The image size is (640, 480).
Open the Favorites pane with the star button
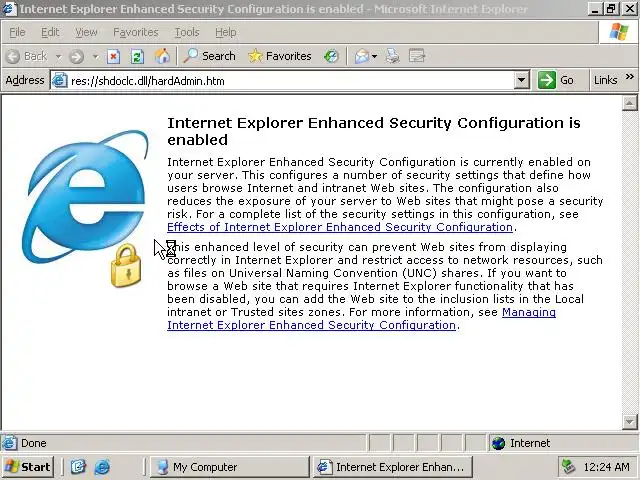(280, 56)
